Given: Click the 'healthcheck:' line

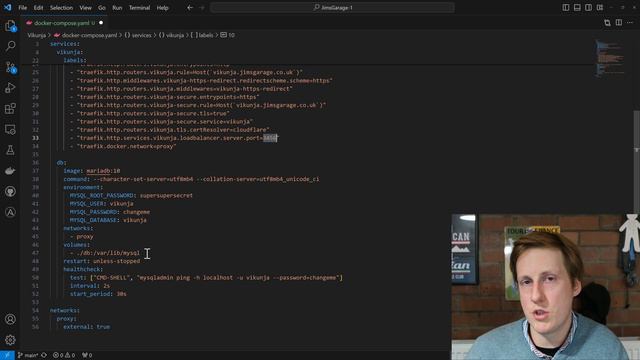Looking at the screenshot, I should point(83,269).
